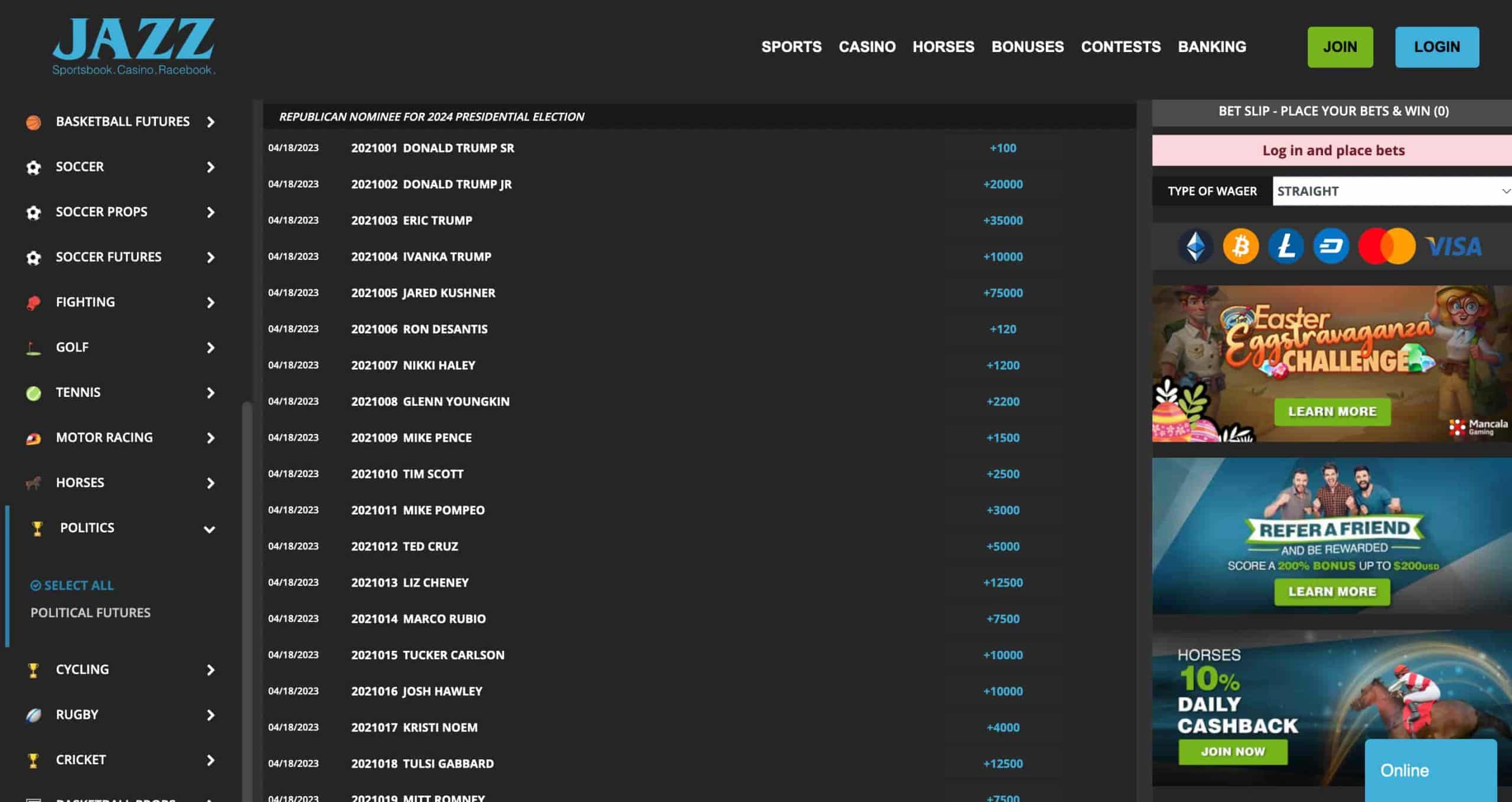Click the trophy icon beside Cycling
The image size is (1512, 802).
coord(34,670)
